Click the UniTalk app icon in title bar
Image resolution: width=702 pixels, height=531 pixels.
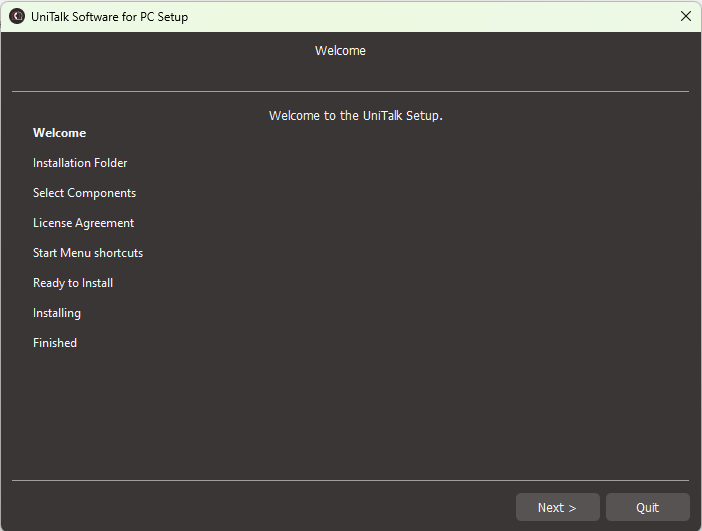click(17, 16)
